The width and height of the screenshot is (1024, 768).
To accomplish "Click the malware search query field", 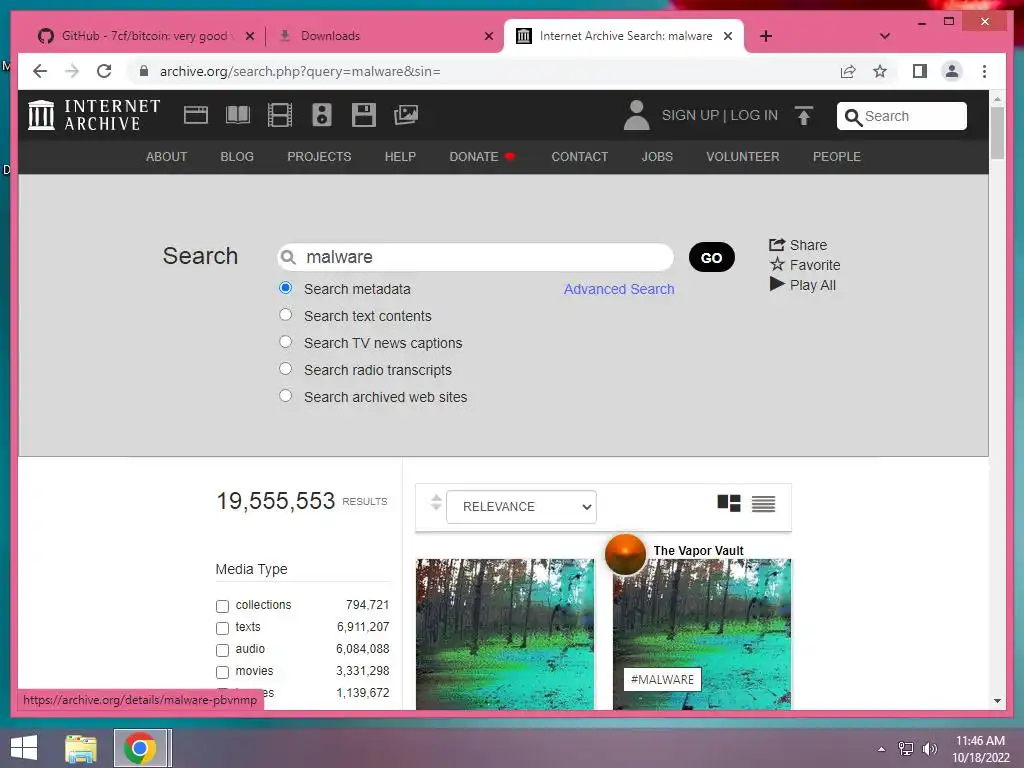I will pyautogui.click(x=475, y=257).
